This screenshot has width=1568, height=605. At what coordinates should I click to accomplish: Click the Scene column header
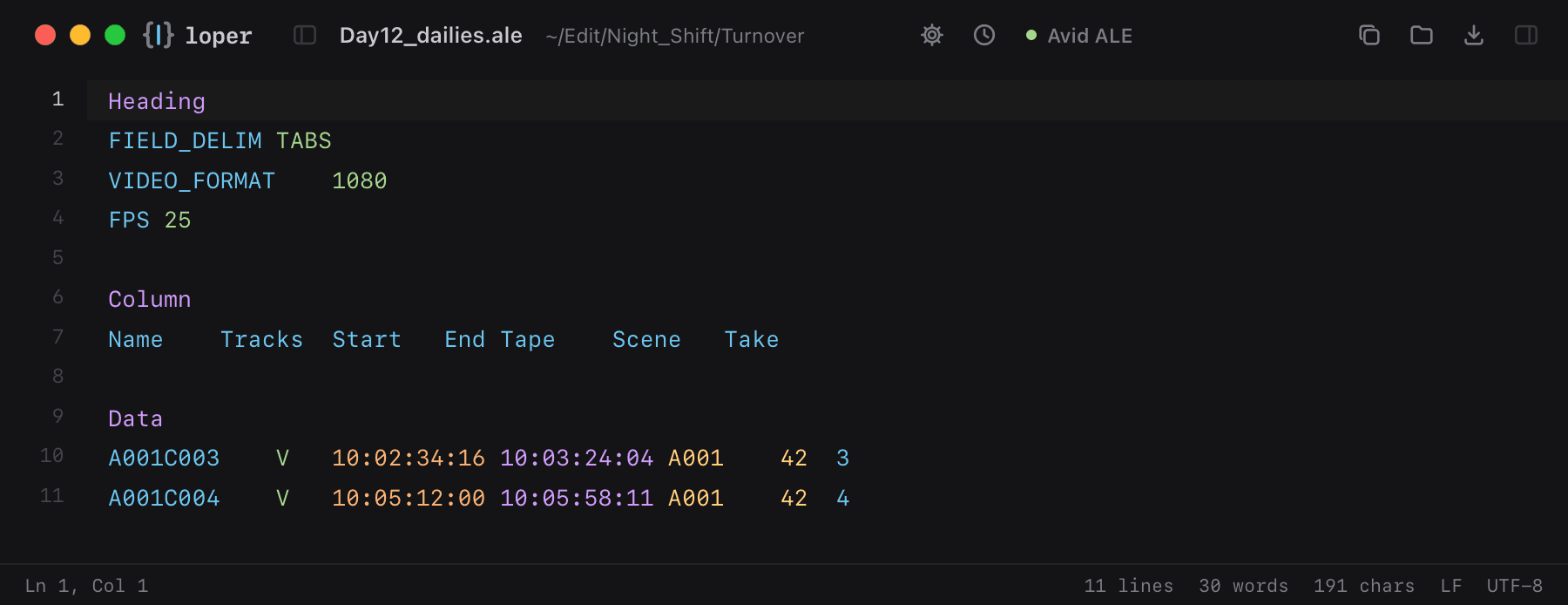tap(647, 339)
